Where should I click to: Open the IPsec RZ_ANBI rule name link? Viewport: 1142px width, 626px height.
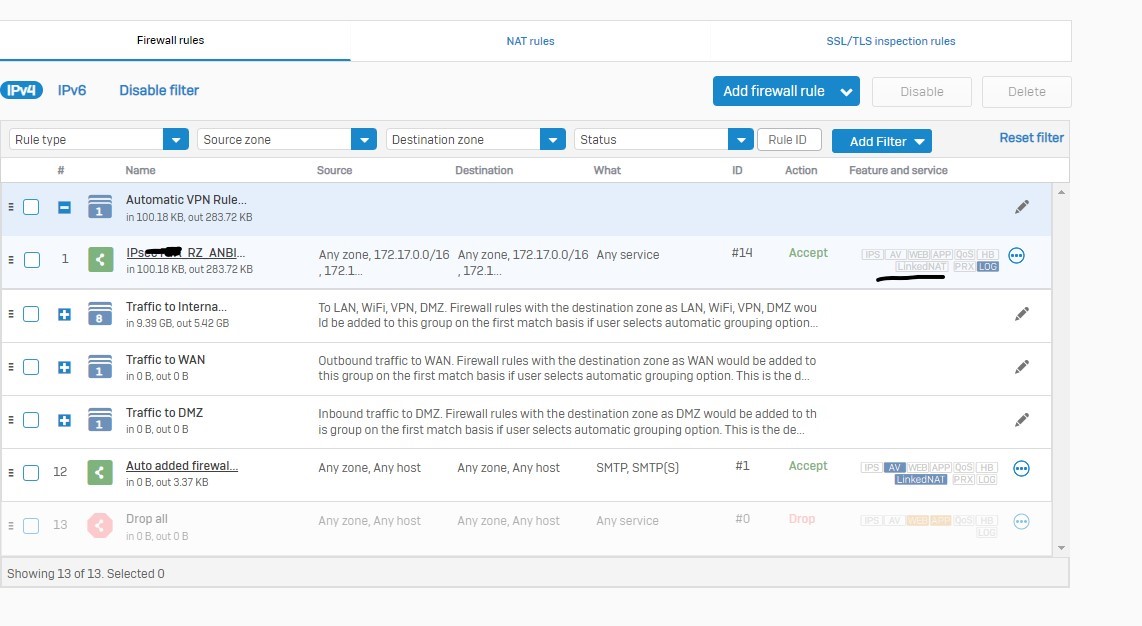pos(186,253)
